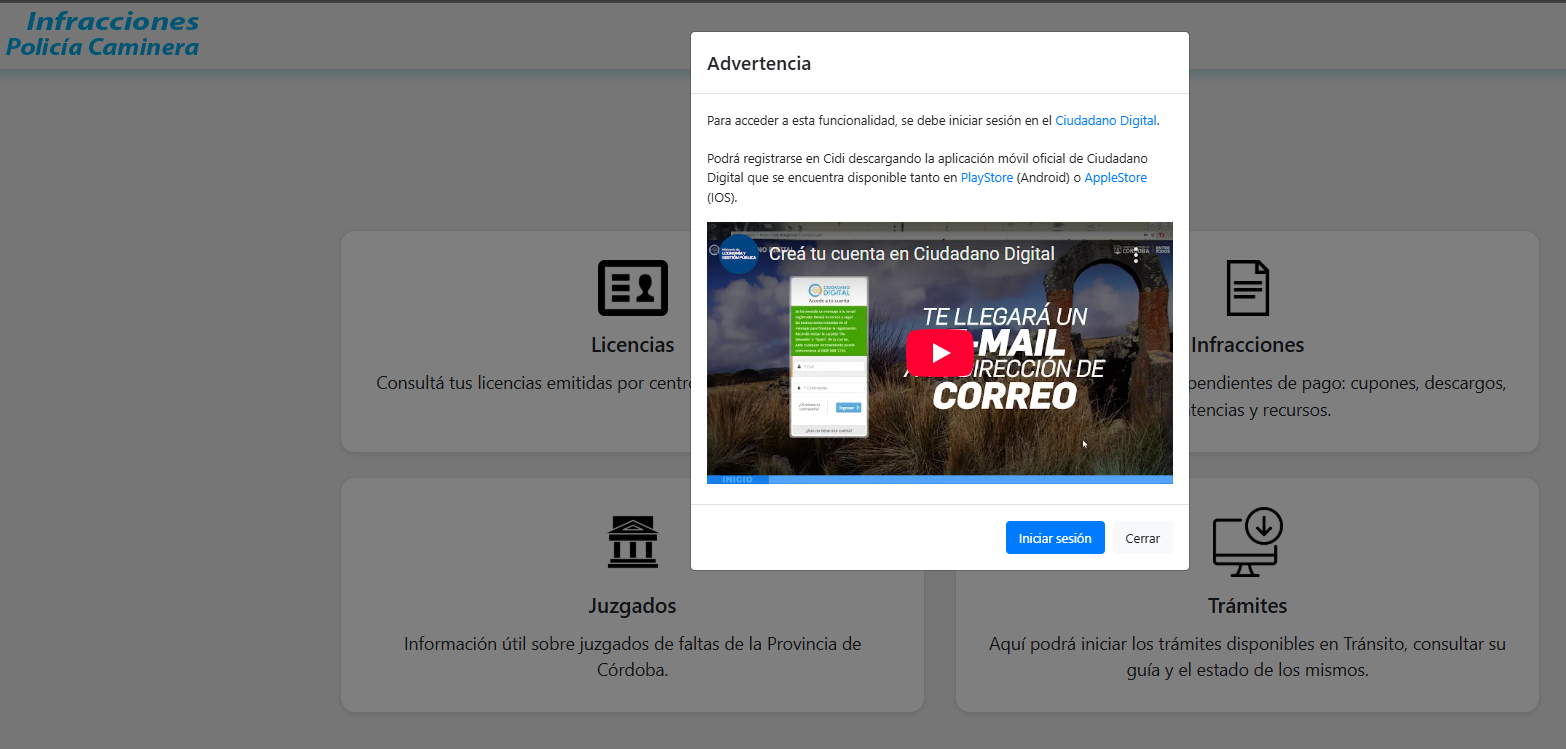Follow the PlayStore link

click(x=986, y=178)
